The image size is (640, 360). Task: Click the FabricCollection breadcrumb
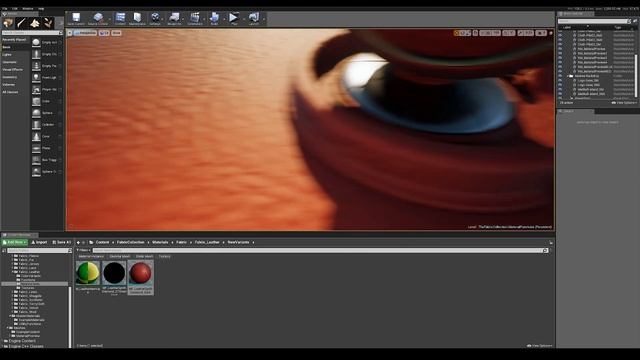tap(131, 242)
